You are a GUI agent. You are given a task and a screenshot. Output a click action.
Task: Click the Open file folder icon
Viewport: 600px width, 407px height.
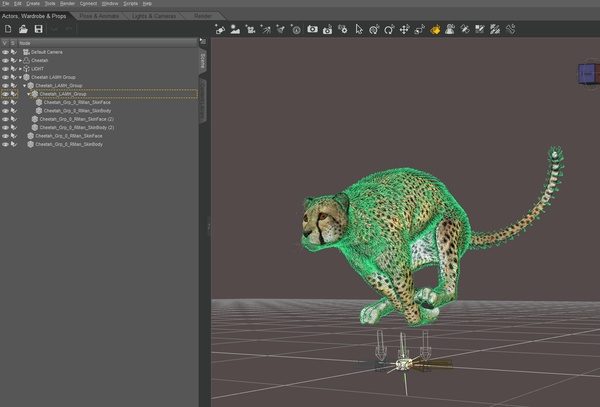click(23, 30)
